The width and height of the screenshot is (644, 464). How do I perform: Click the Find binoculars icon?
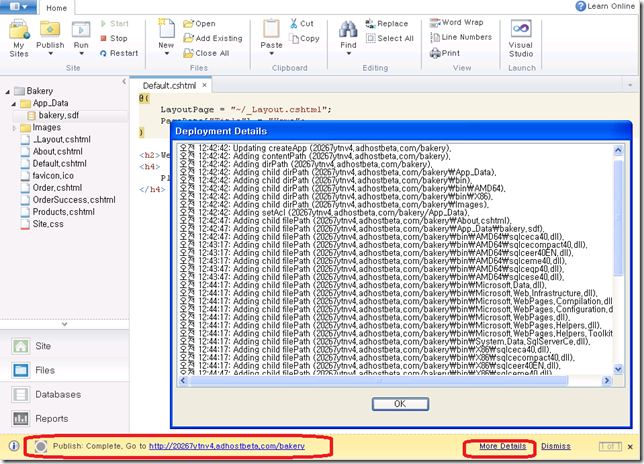pos(348,30)
